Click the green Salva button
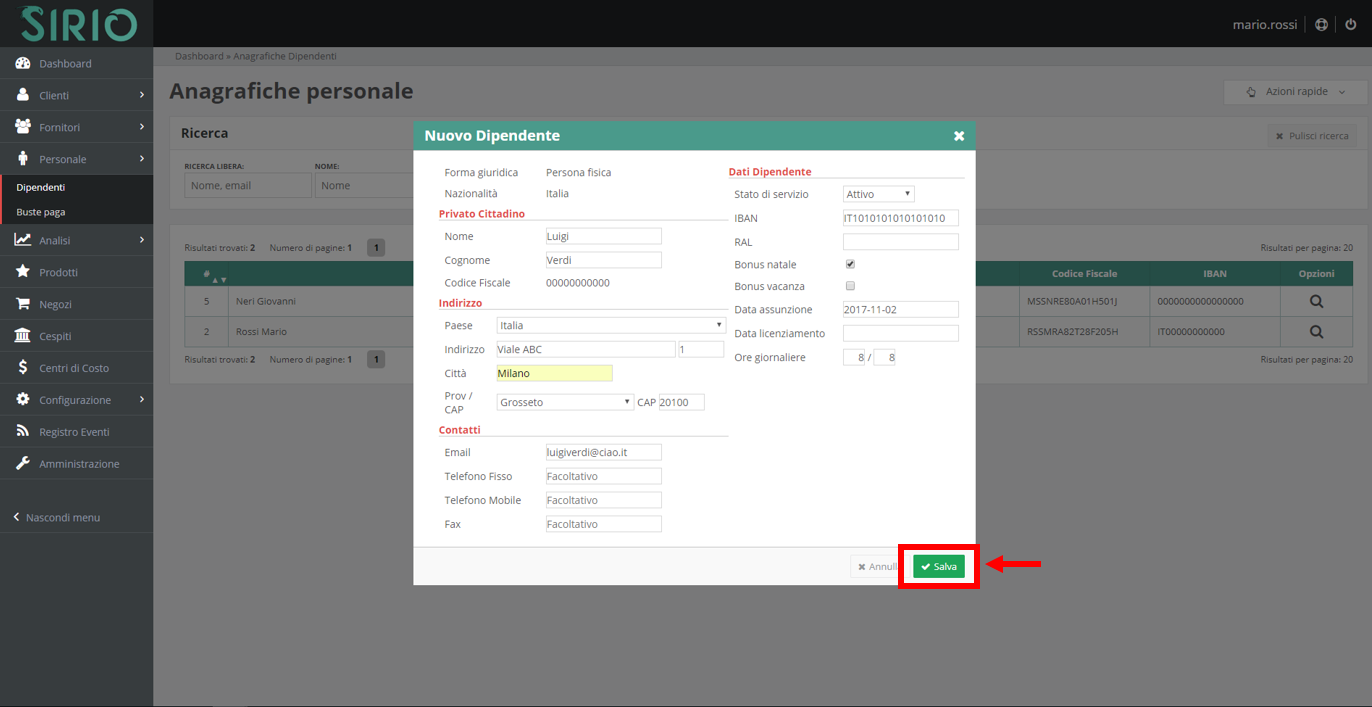 coord(938,567)
